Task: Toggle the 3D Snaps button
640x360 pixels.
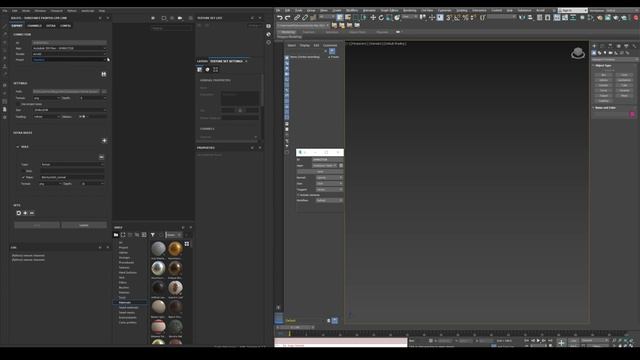Action: pos(449,18)
